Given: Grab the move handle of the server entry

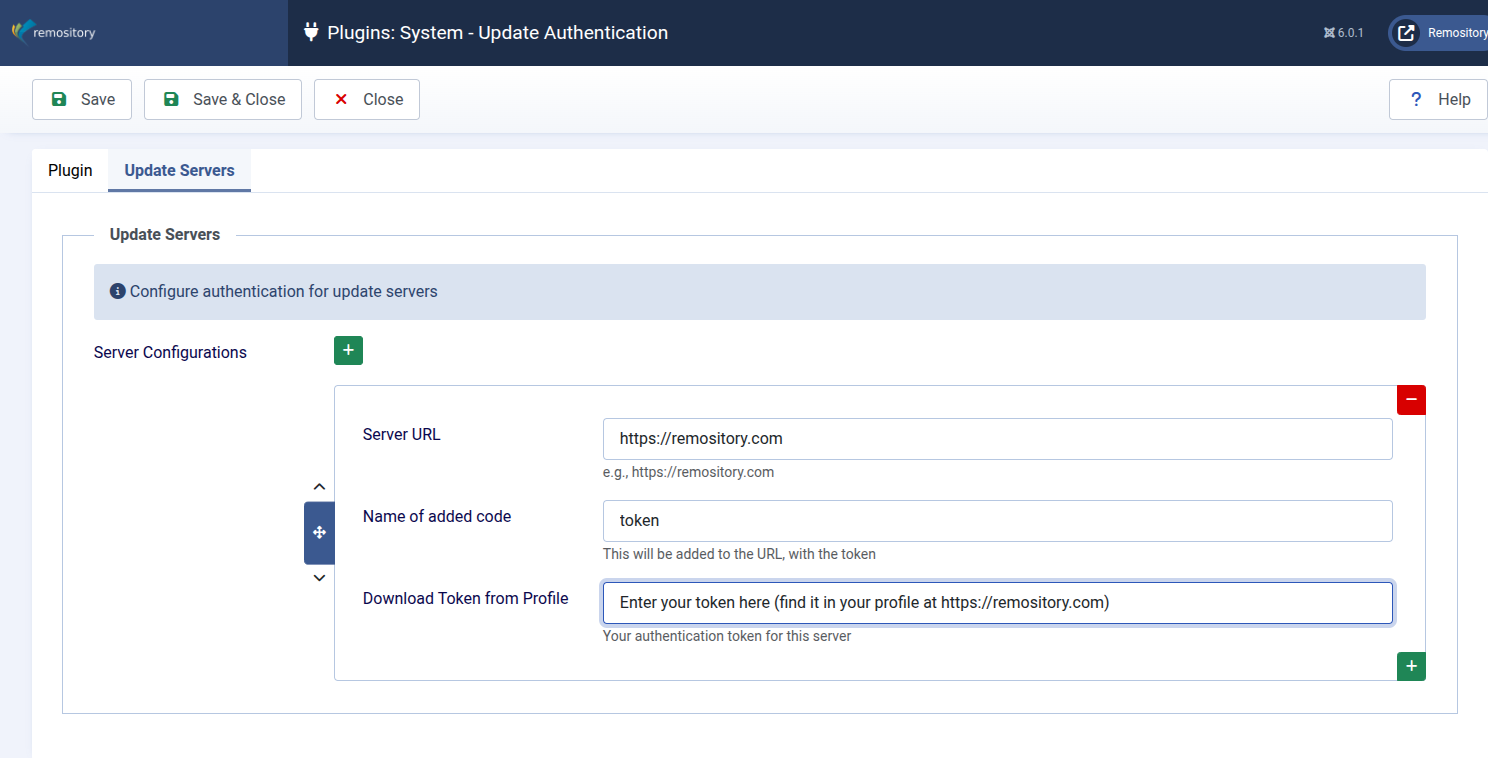Looking at the screenshot, I should [x=319, y=533].
